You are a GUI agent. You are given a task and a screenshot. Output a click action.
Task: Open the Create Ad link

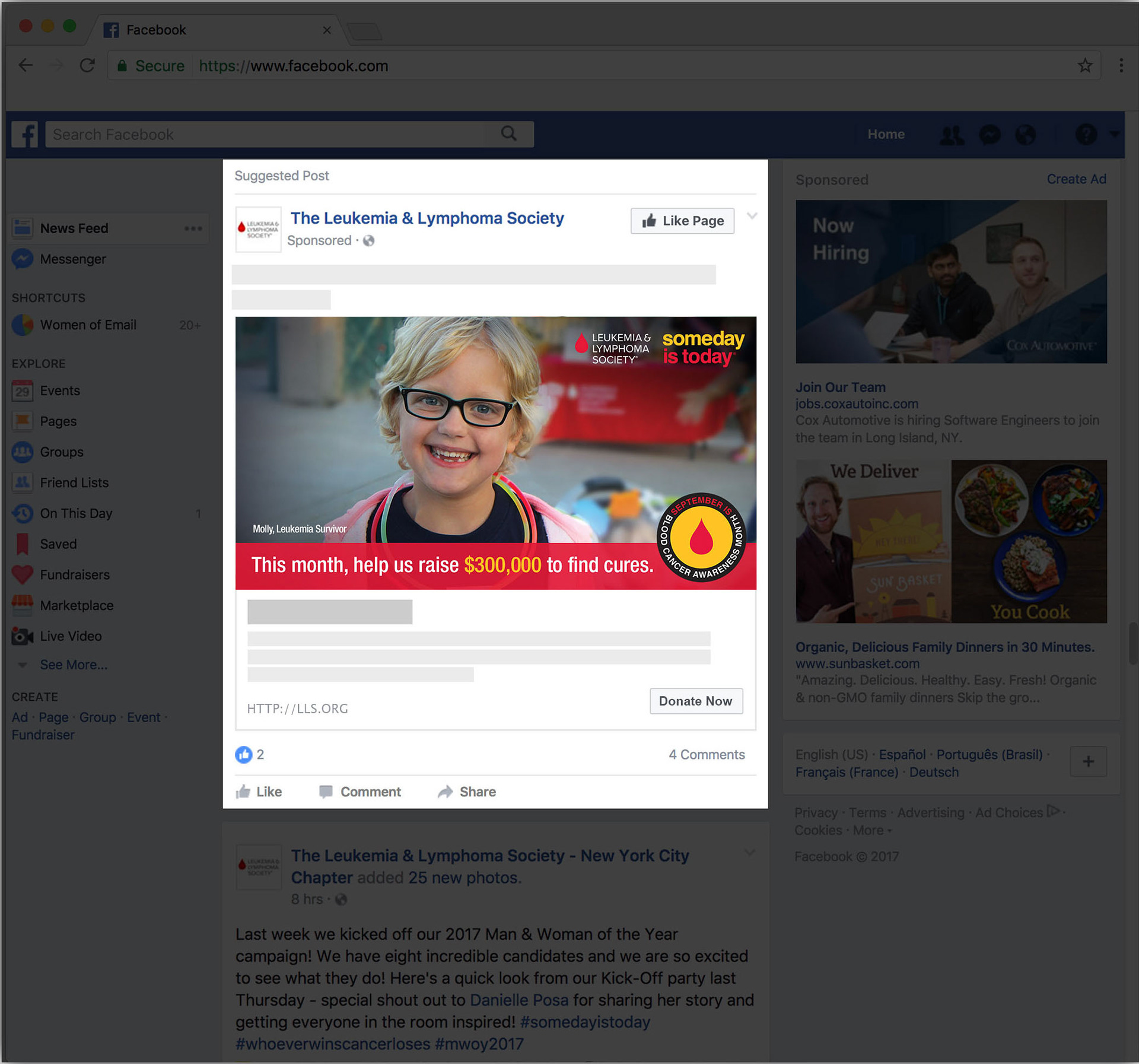(1076, 179)
